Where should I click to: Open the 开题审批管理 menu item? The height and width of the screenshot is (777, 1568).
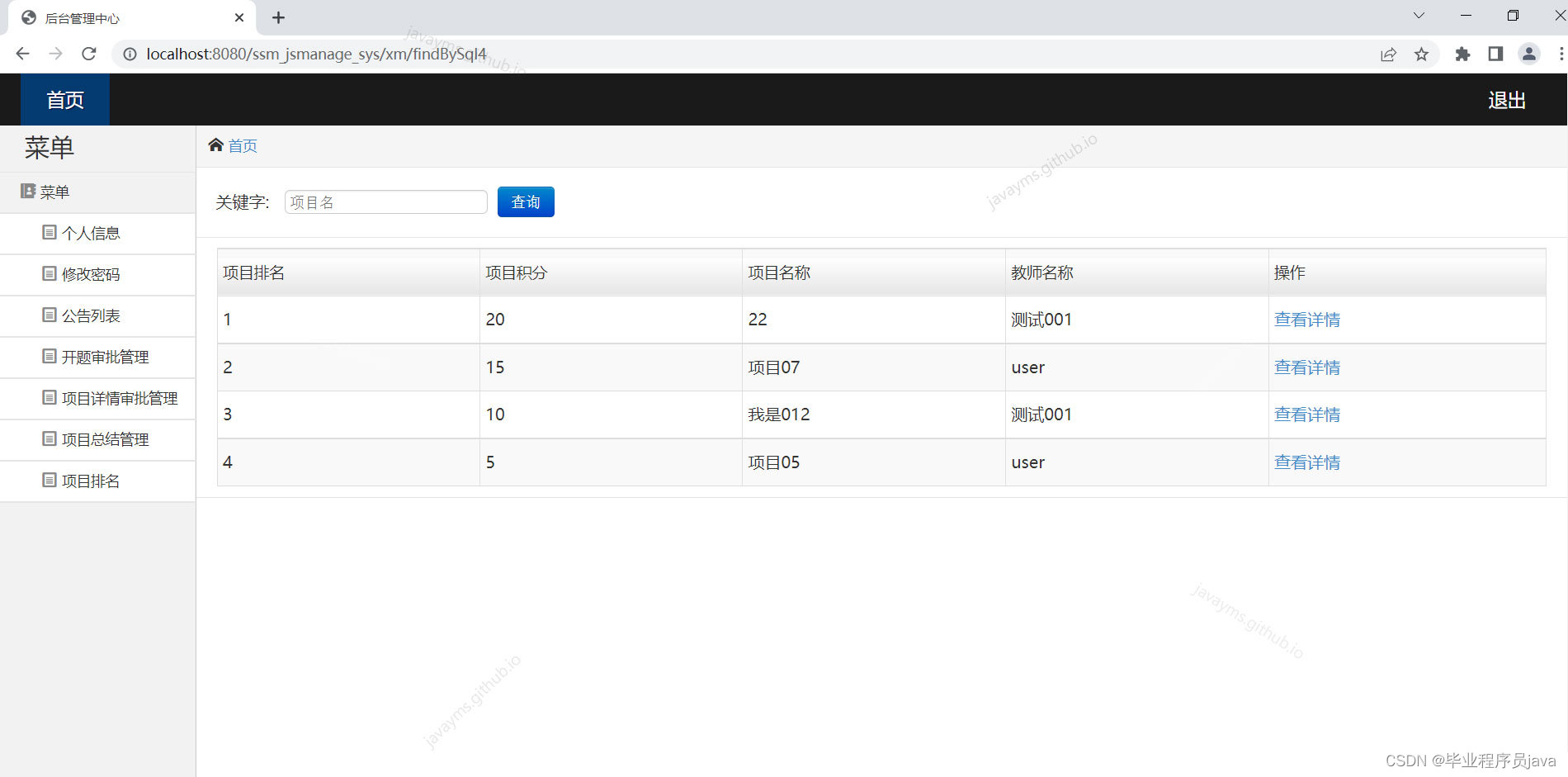(x=97, y=358)
